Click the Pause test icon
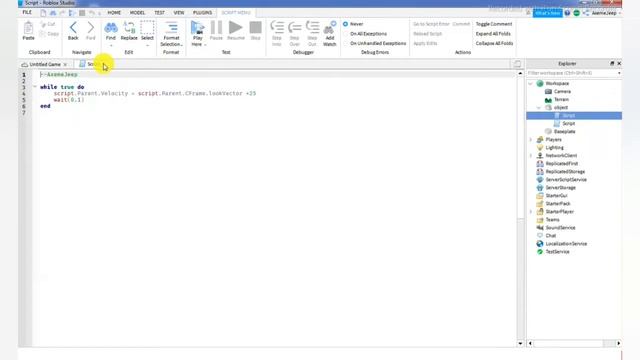 216,28
